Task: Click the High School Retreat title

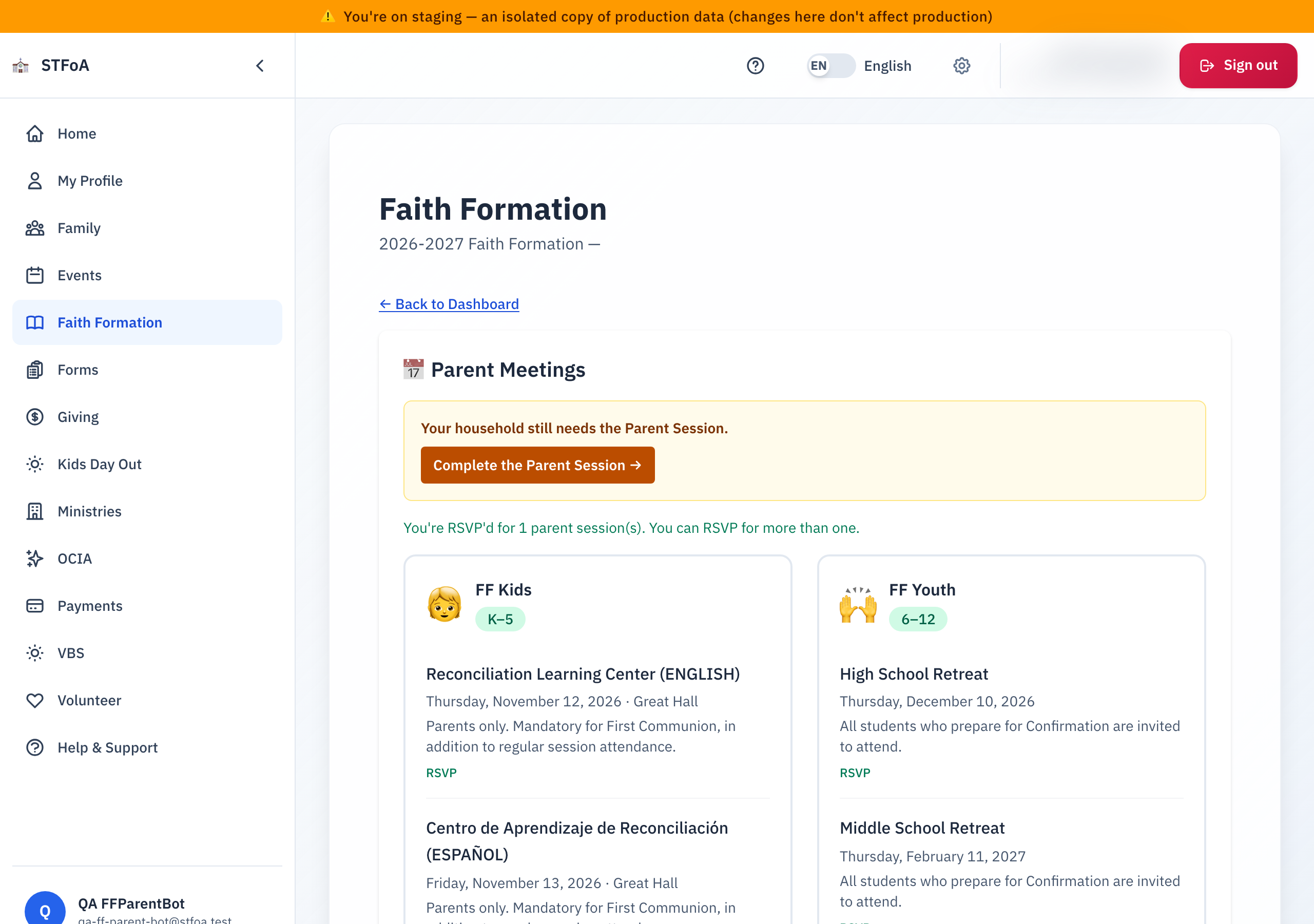Action: [x=914, y=674]
